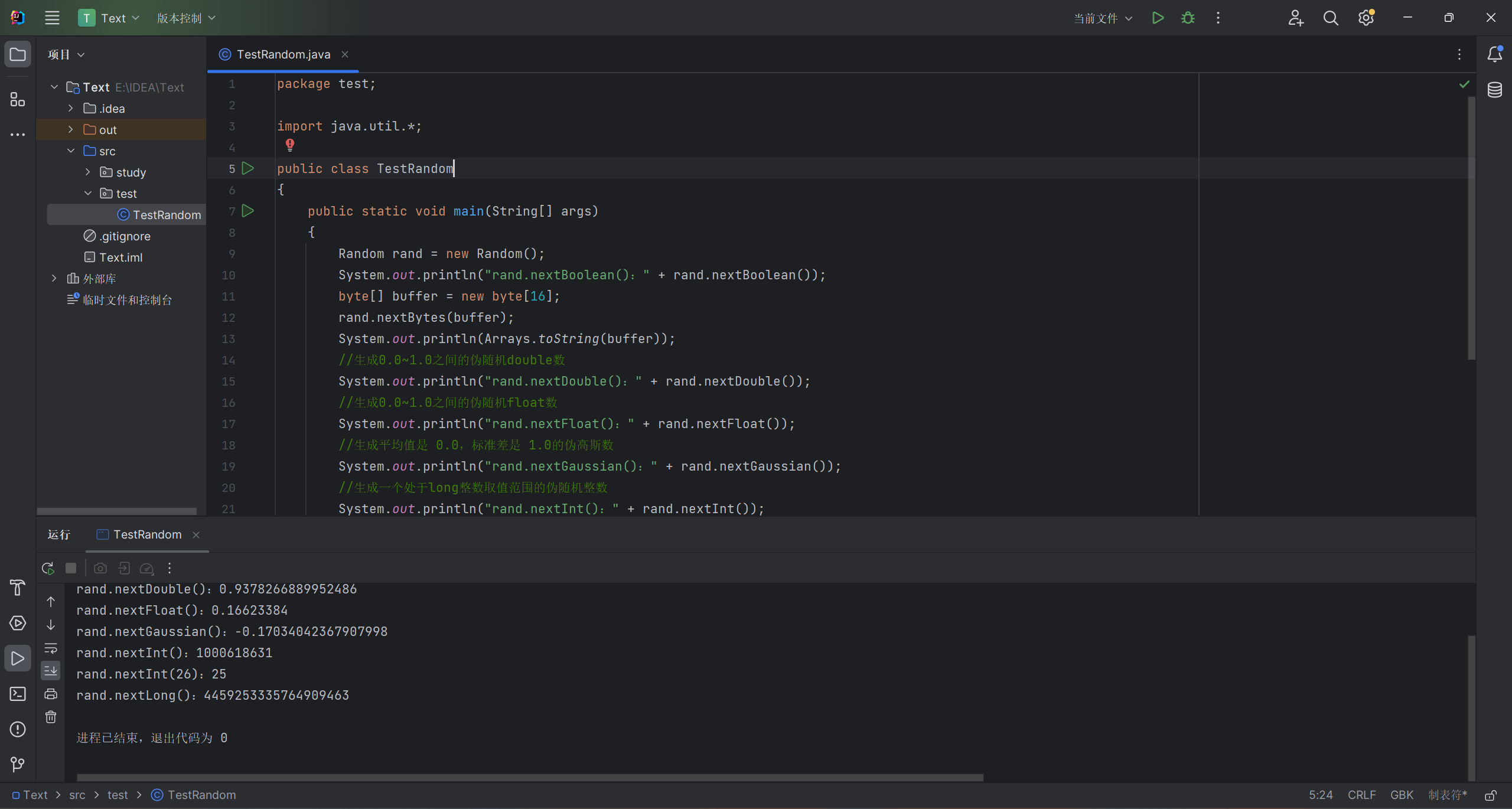Click the Rerun TestRandom icon

click(x=48, y=568)
